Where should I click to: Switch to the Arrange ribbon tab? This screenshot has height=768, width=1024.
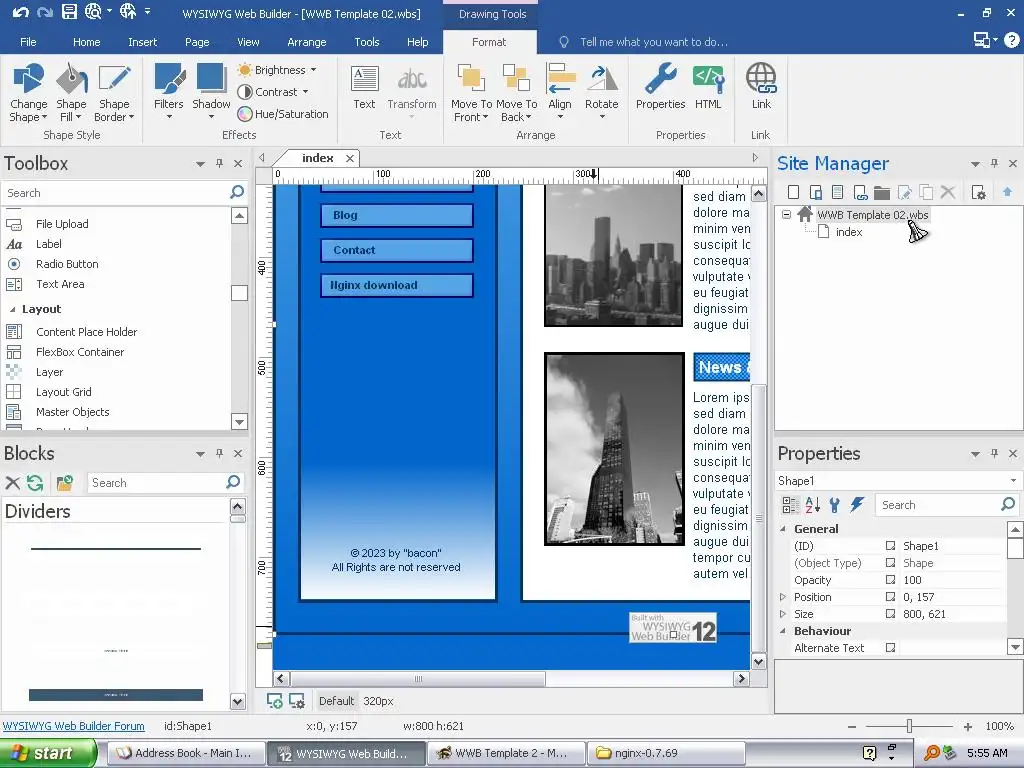(306, 42)
